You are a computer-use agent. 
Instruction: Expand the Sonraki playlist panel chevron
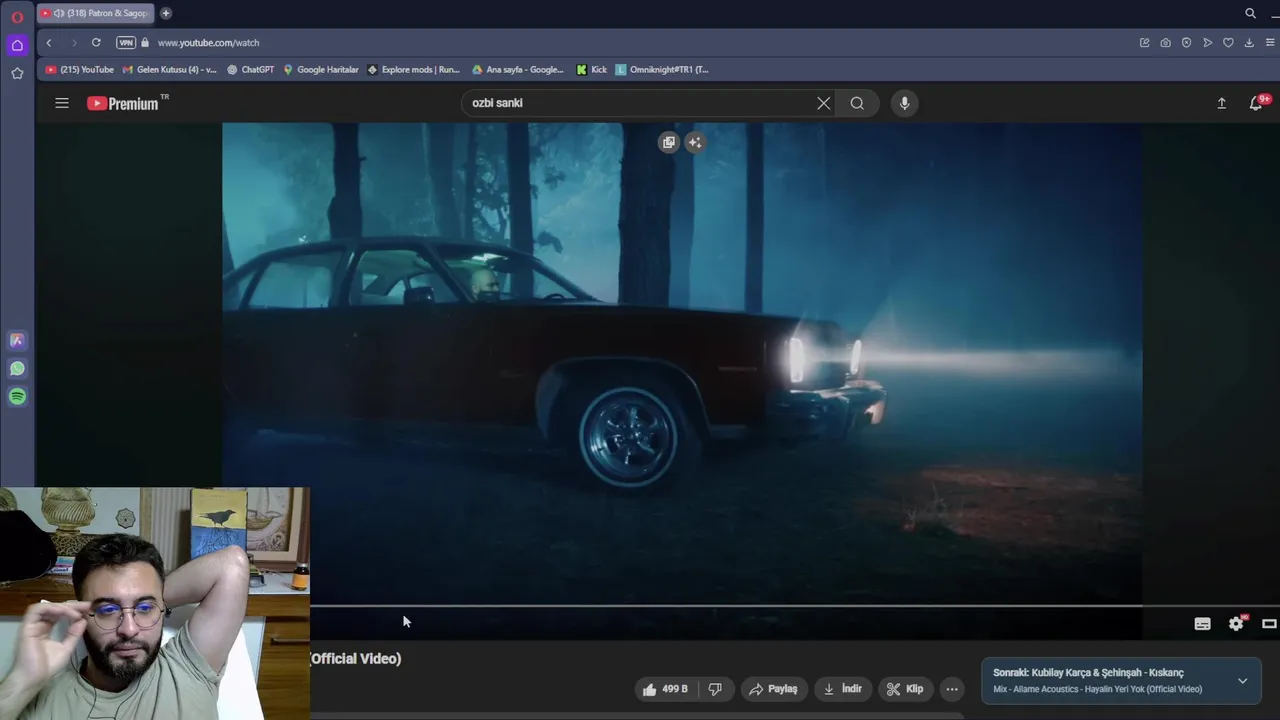click(x=1242, y=681)
